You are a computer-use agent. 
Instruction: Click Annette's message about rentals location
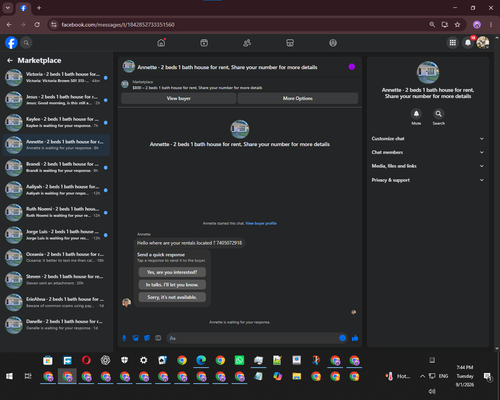pos(189,243)
